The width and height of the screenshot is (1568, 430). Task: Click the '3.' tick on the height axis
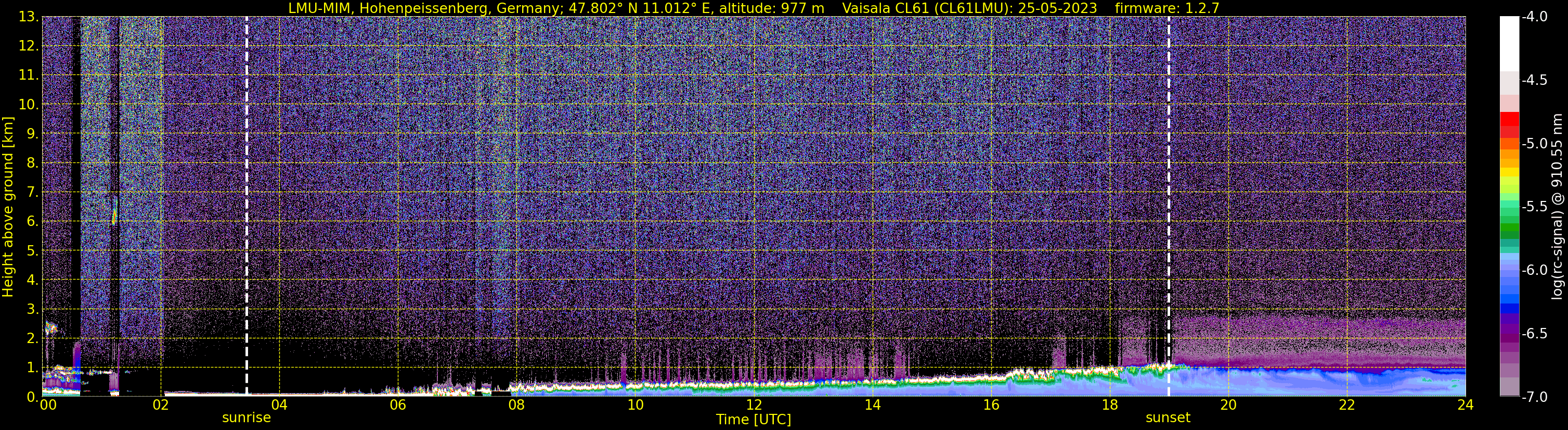33,309
